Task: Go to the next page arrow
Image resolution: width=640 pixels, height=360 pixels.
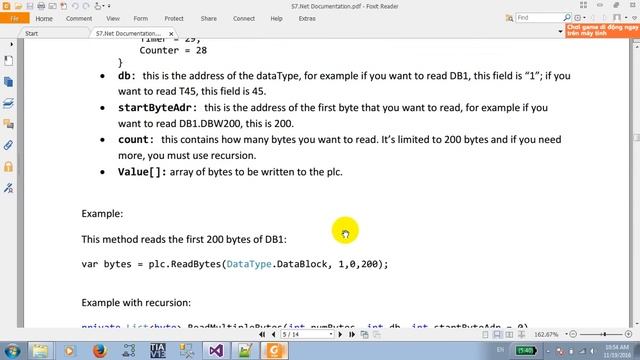Action: (340, 334)
